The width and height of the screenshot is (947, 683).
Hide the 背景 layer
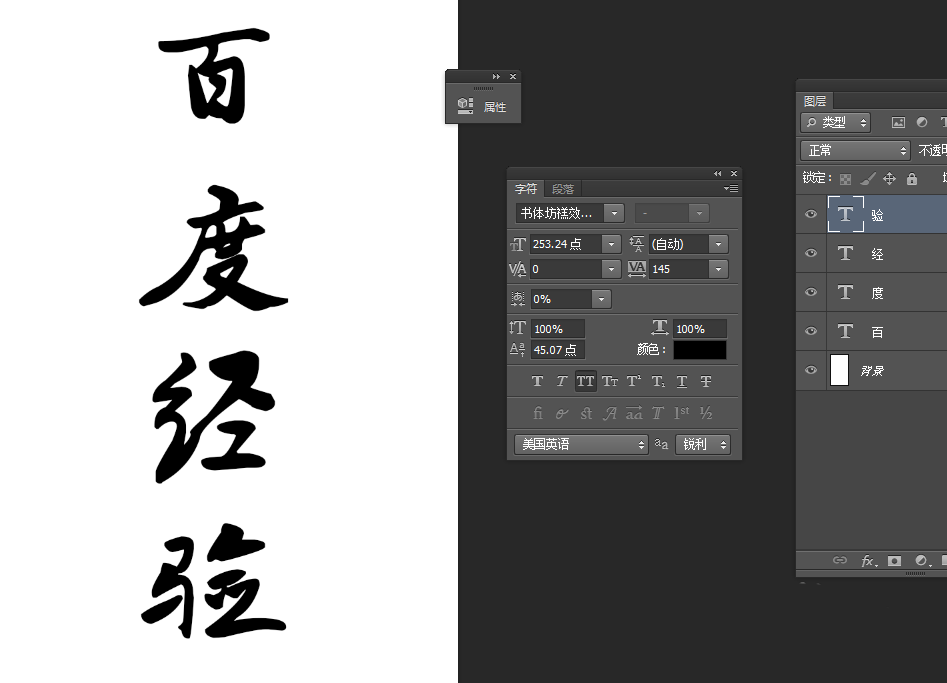[811, 370]
